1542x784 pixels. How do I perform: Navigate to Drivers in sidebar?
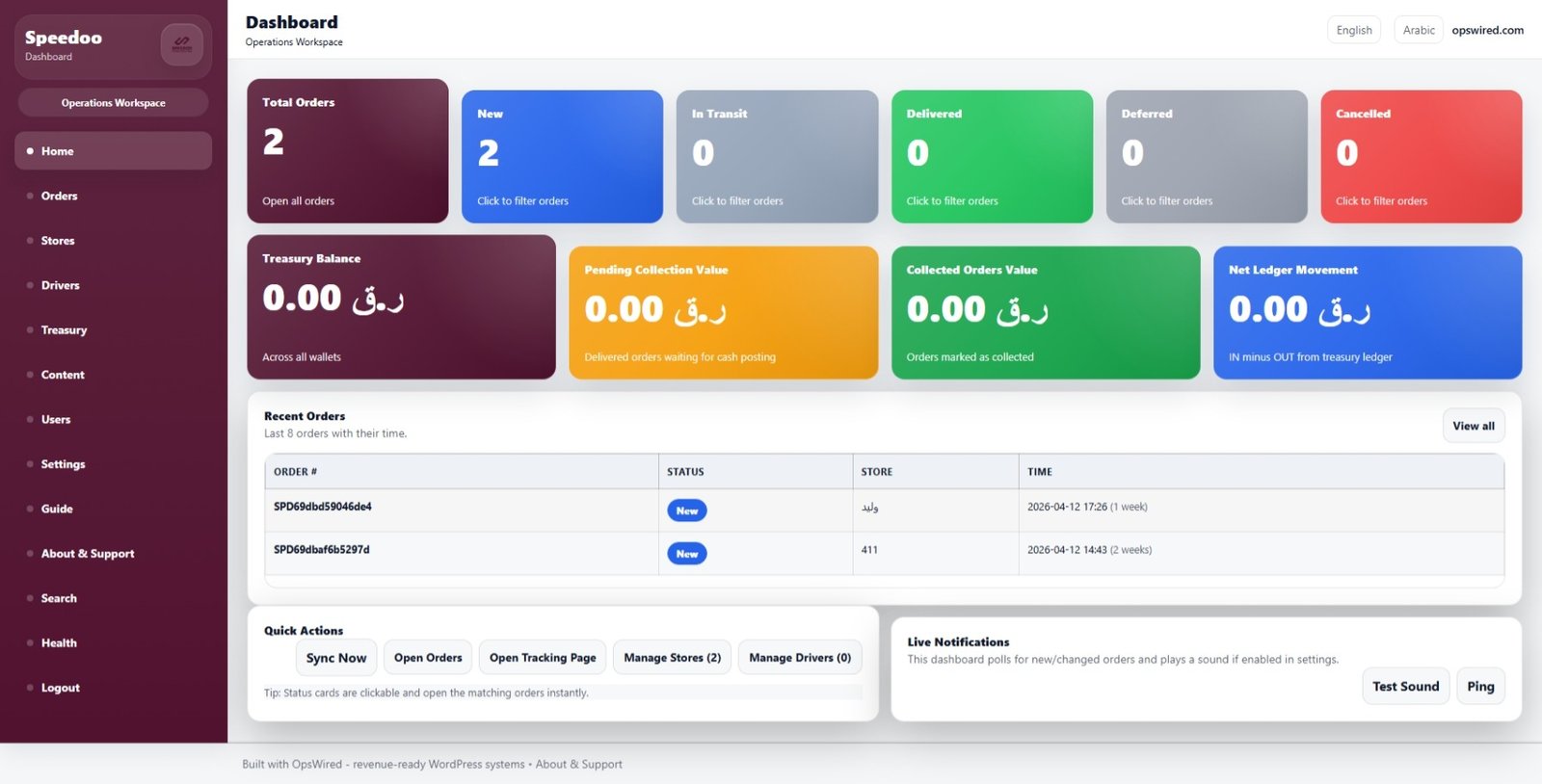pyautogui.click(x=114, y=285)
